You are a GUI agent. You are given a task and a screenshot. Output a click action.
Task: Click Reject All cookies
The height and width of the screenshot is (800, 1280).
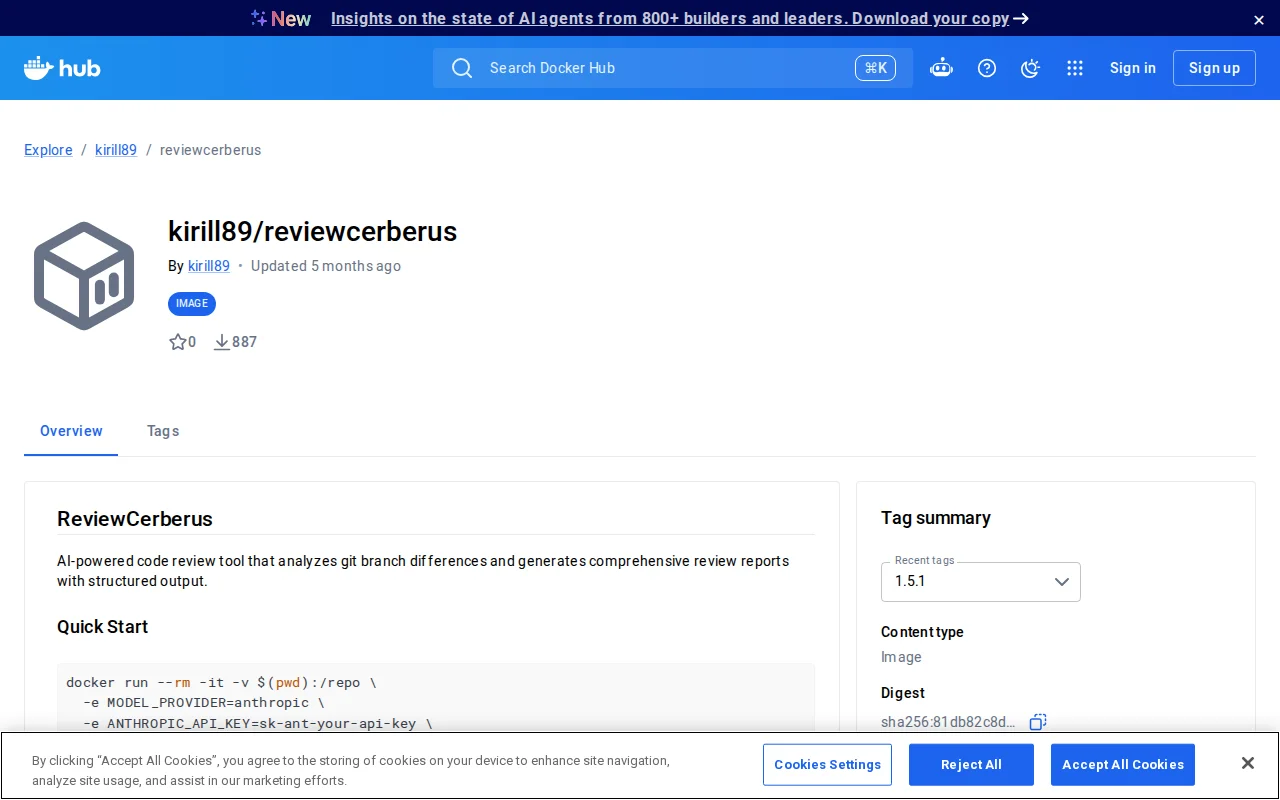[971, 765]
